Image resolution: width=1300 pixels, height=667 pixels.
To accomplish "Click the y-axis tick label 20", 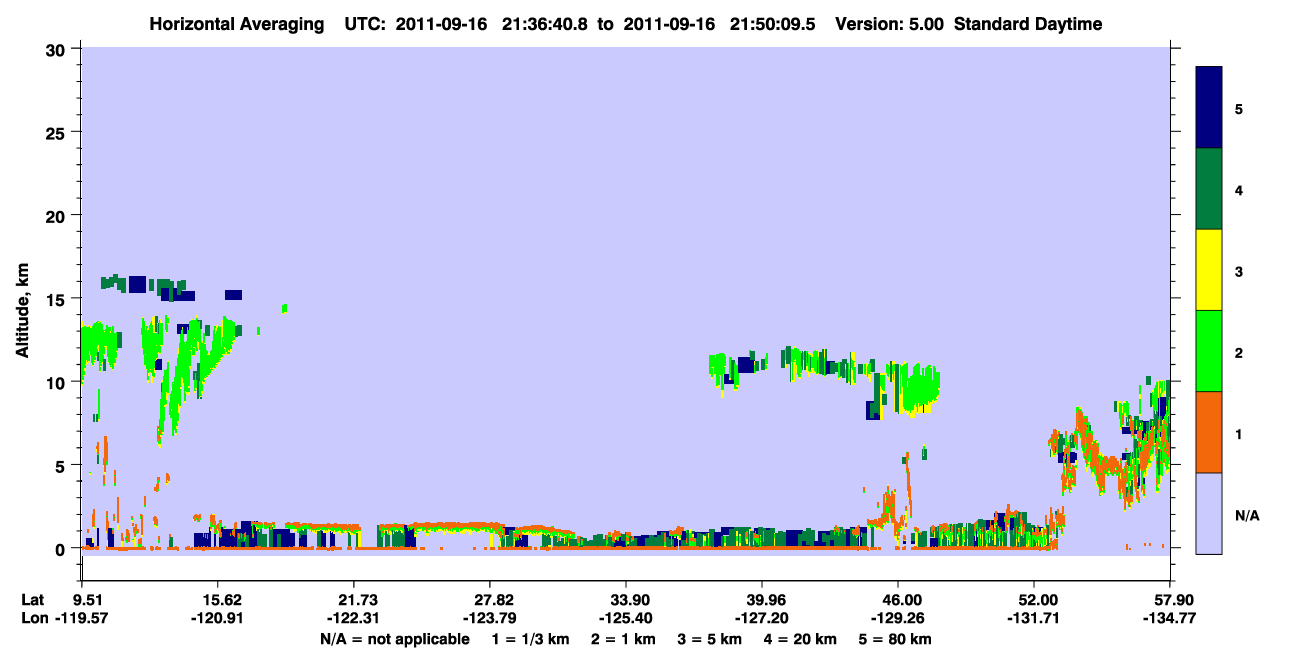I will (x=58, y=215).
